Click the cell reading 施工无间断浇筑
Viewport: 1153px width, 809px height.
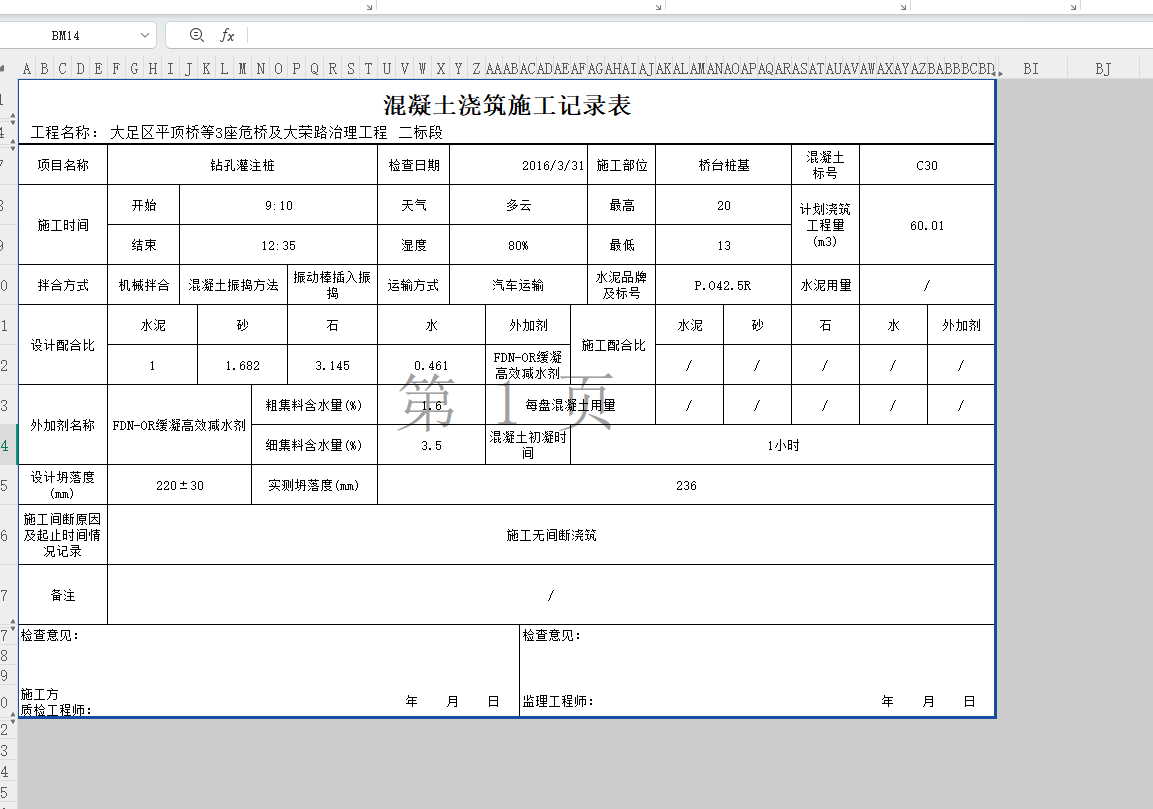(551, 536)
